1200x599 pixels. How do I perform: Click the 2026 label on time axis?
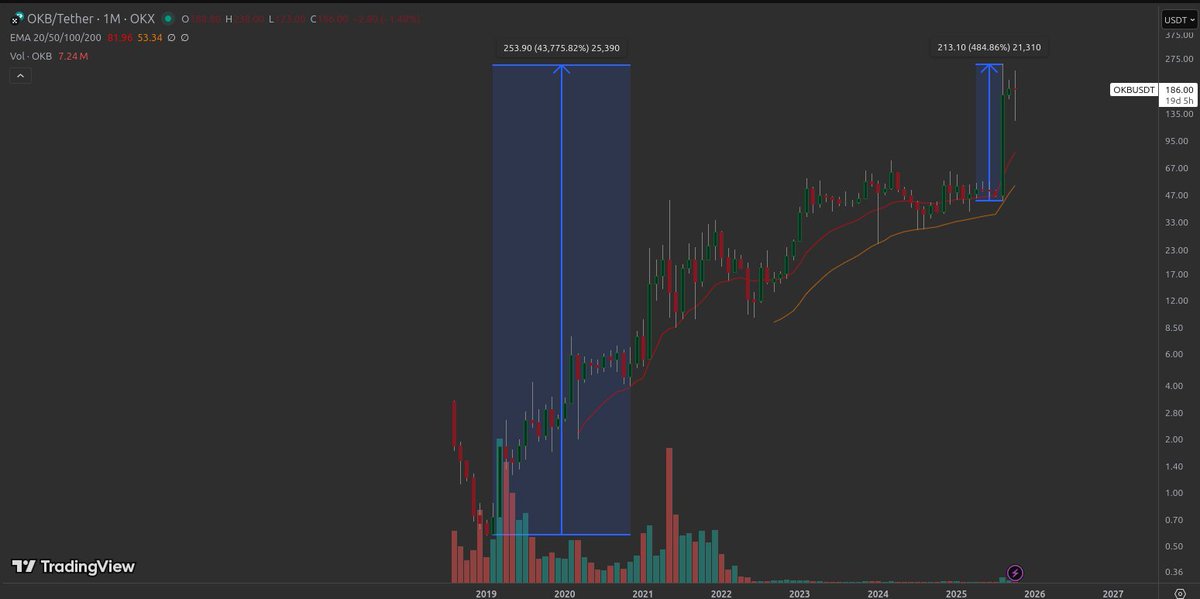[x=1035, y=594]
